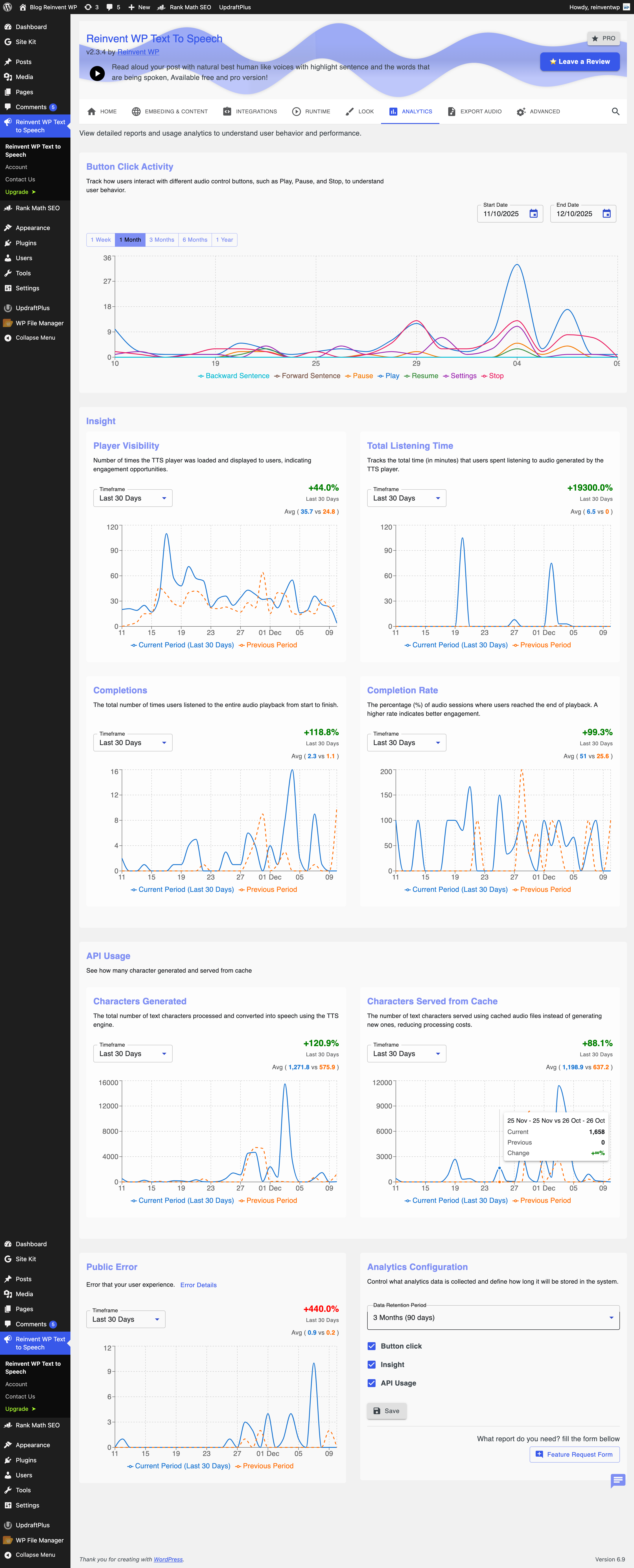Screen dimensions: 634x1568
Task: Switch to the Export Audio tab
Action: 474,111
